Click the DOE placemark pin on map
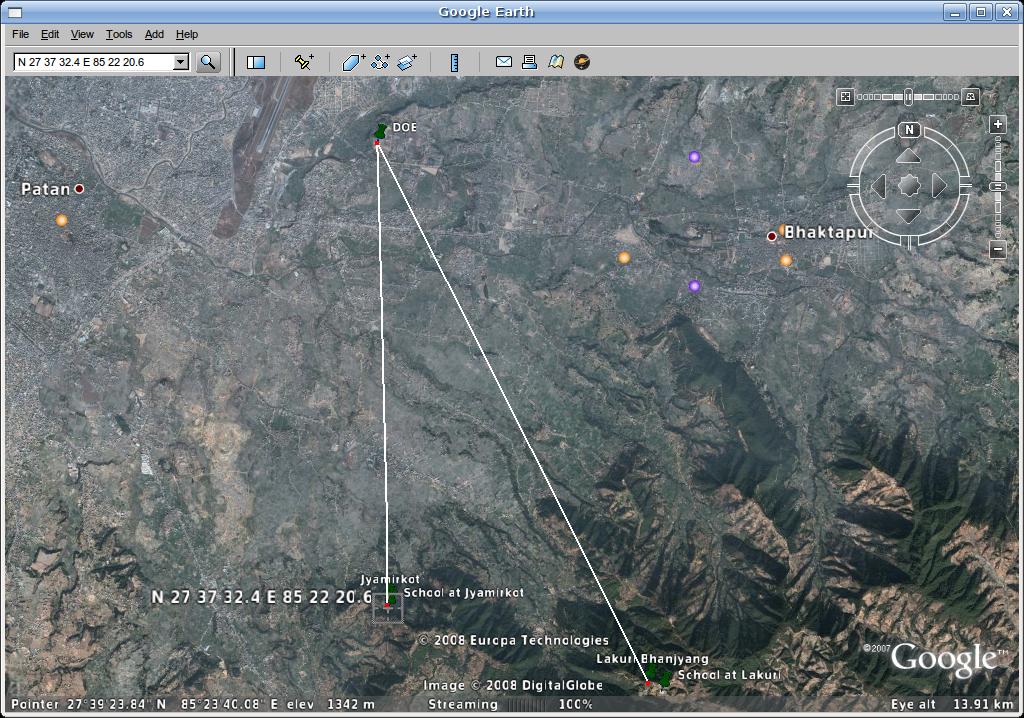 380,132
